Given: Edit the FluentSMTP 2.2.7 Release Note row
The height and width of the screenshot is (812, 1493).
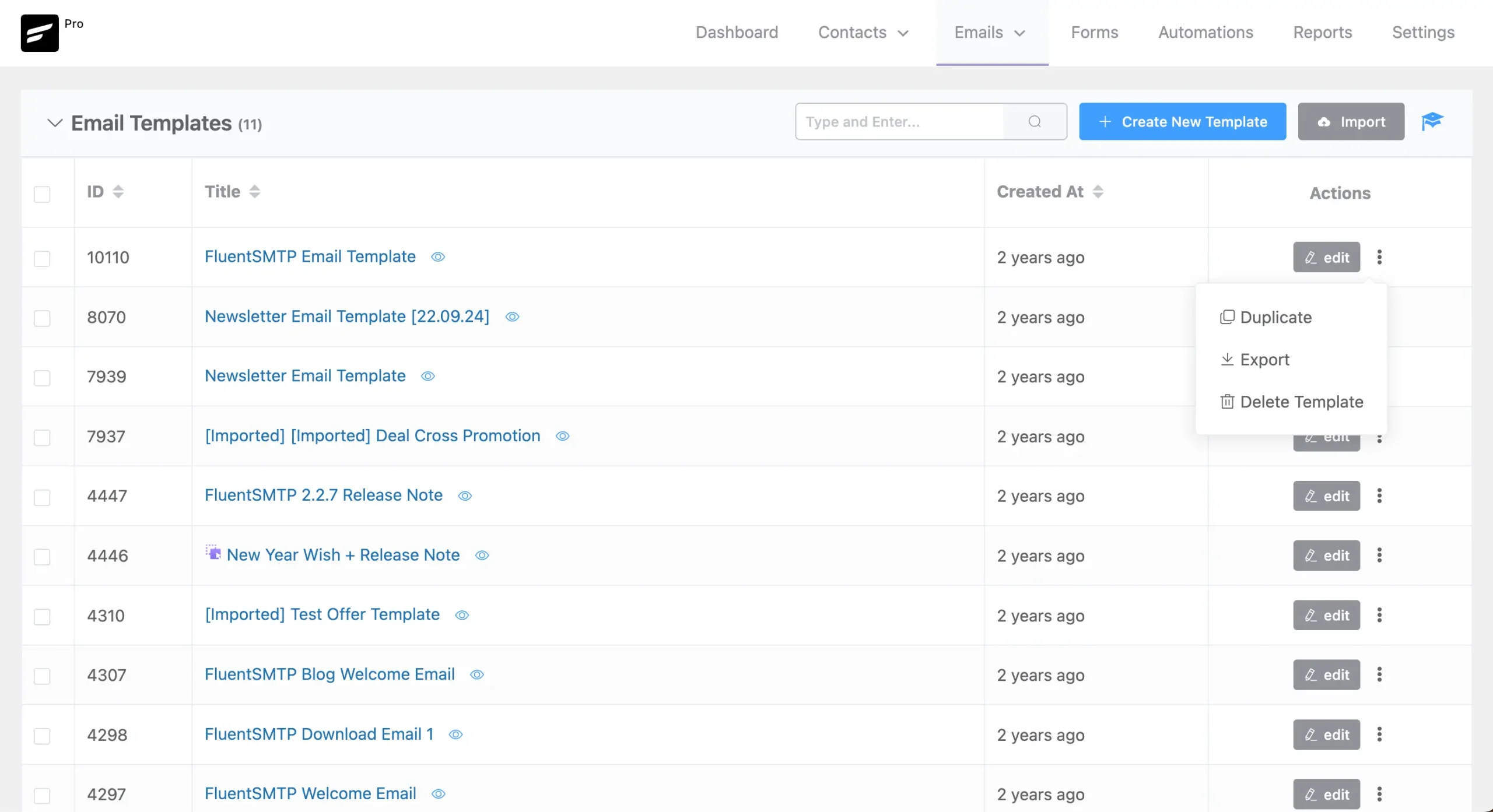Looking at the screenshot, I should click(x=1326, y=495).
